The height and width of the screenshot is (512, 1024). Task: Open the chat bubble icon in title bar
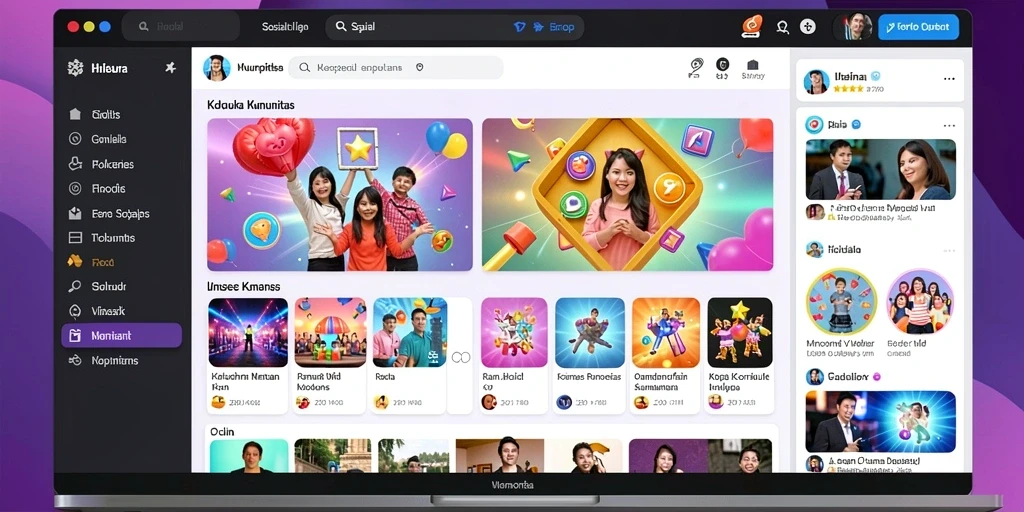pos(782,27)
